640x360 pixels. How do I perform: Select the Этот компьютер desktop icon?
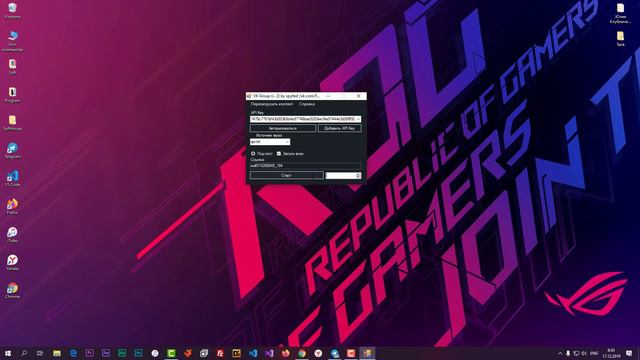12,41
